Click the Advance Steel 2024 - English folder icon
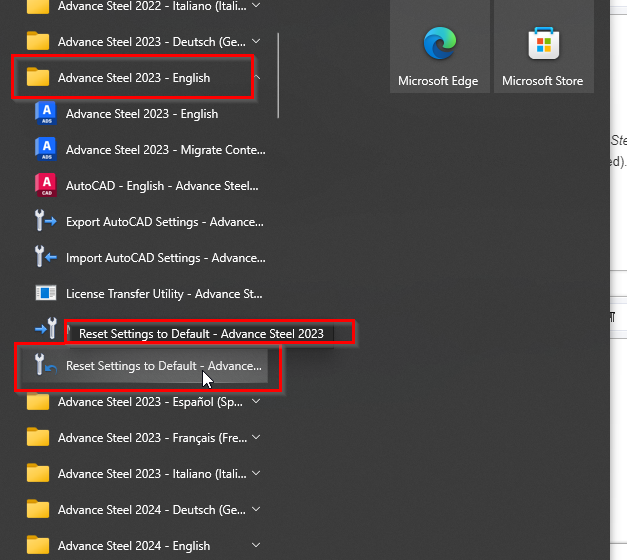This screenshot has height=560, width=627. point(38,545)
